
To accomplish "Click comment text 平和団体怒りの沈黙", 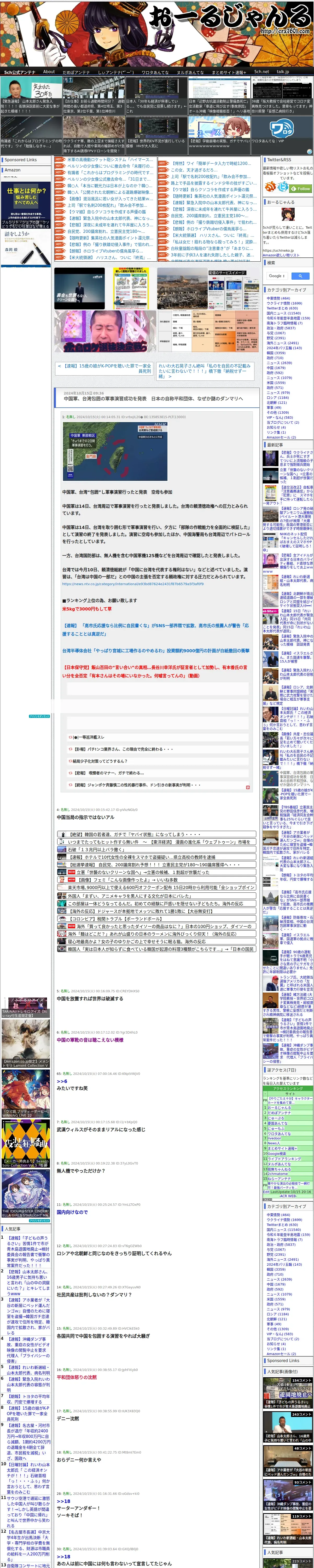I will click(77, 1377).
